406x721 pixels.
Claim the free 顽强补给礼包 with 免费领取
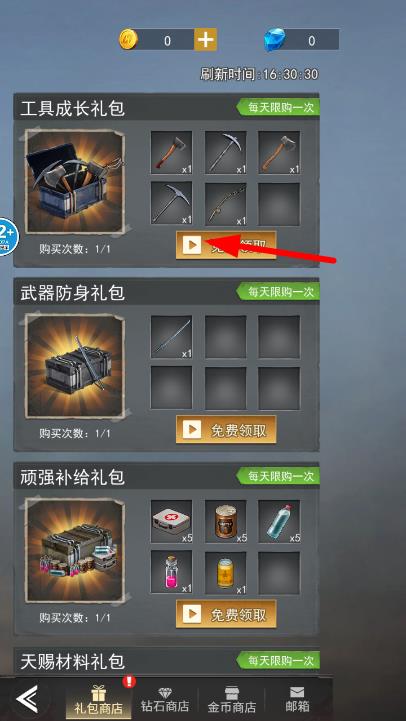click(226, 614)
